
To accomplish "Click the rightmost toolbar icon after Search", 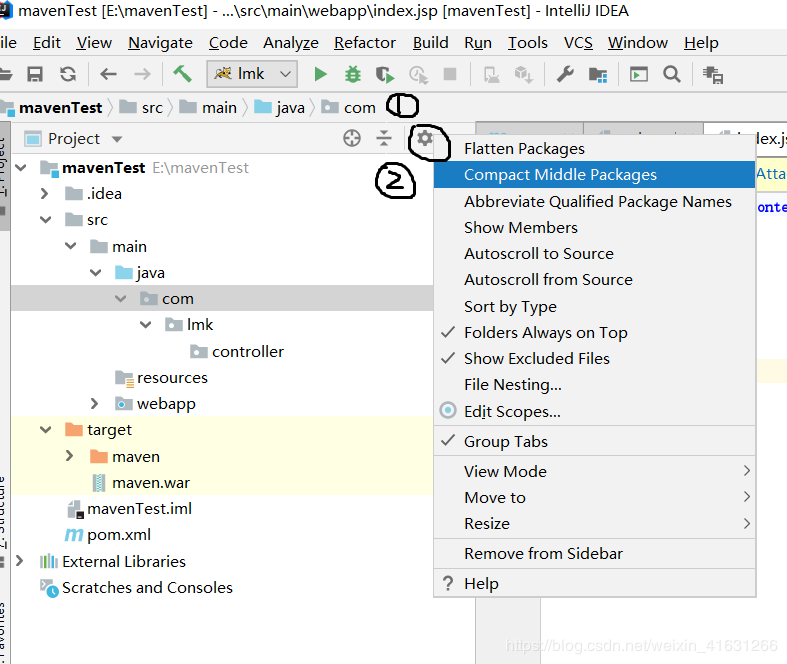I will click(x=713, y=75).
